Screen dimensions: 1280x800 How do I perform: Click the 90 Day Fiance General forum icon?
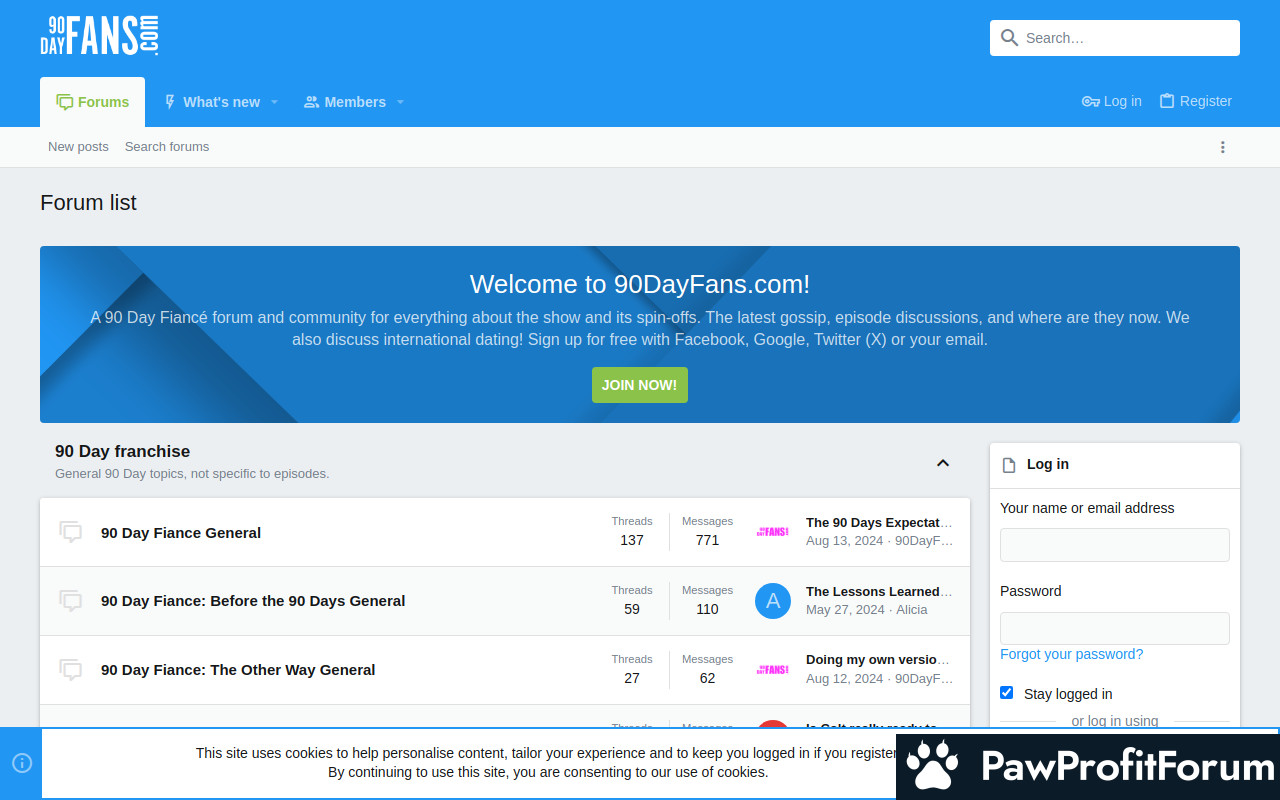[71, 532]
